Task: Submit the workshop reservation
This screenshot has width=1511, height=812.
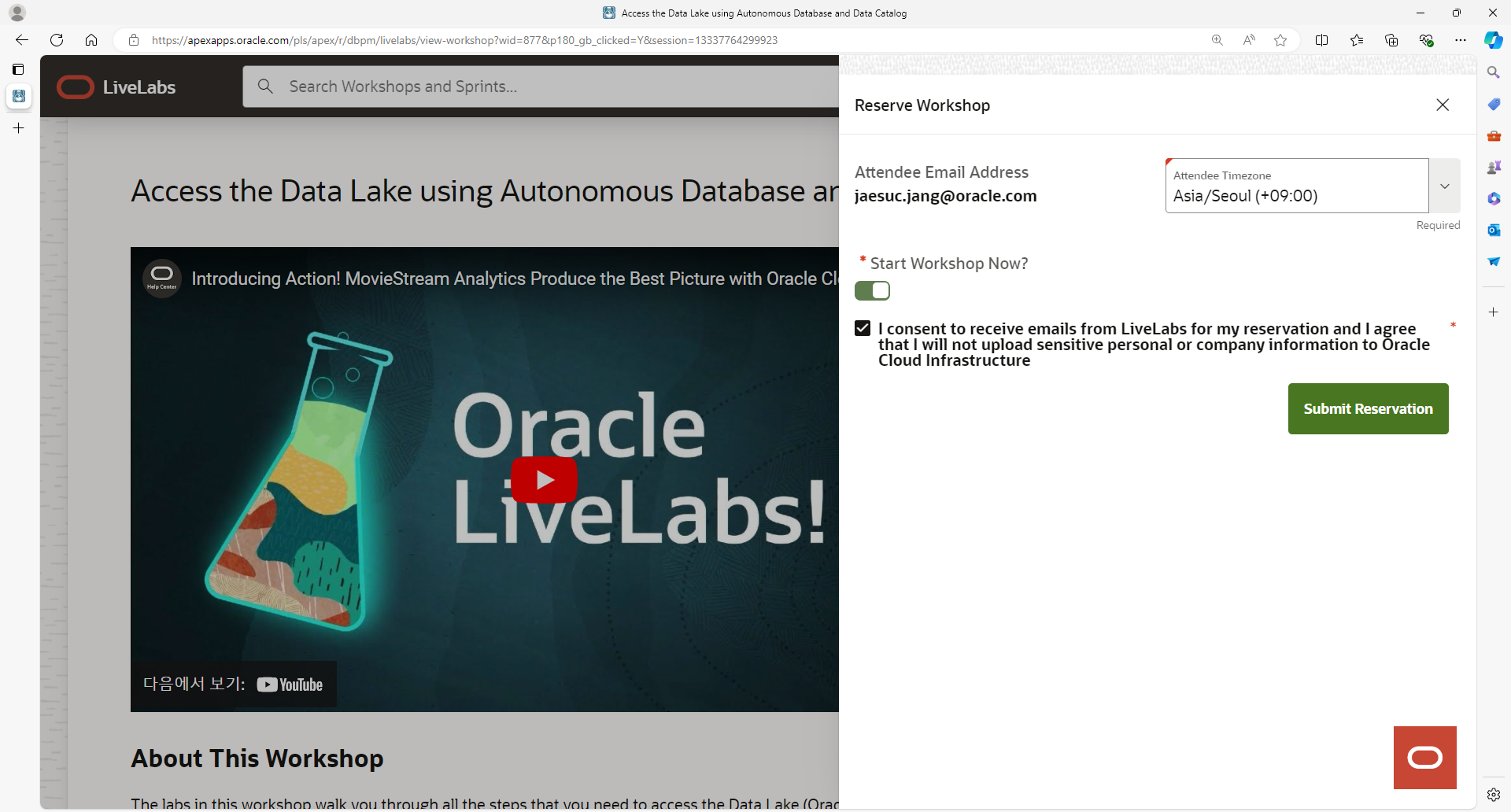Action: coord(1368,408)
